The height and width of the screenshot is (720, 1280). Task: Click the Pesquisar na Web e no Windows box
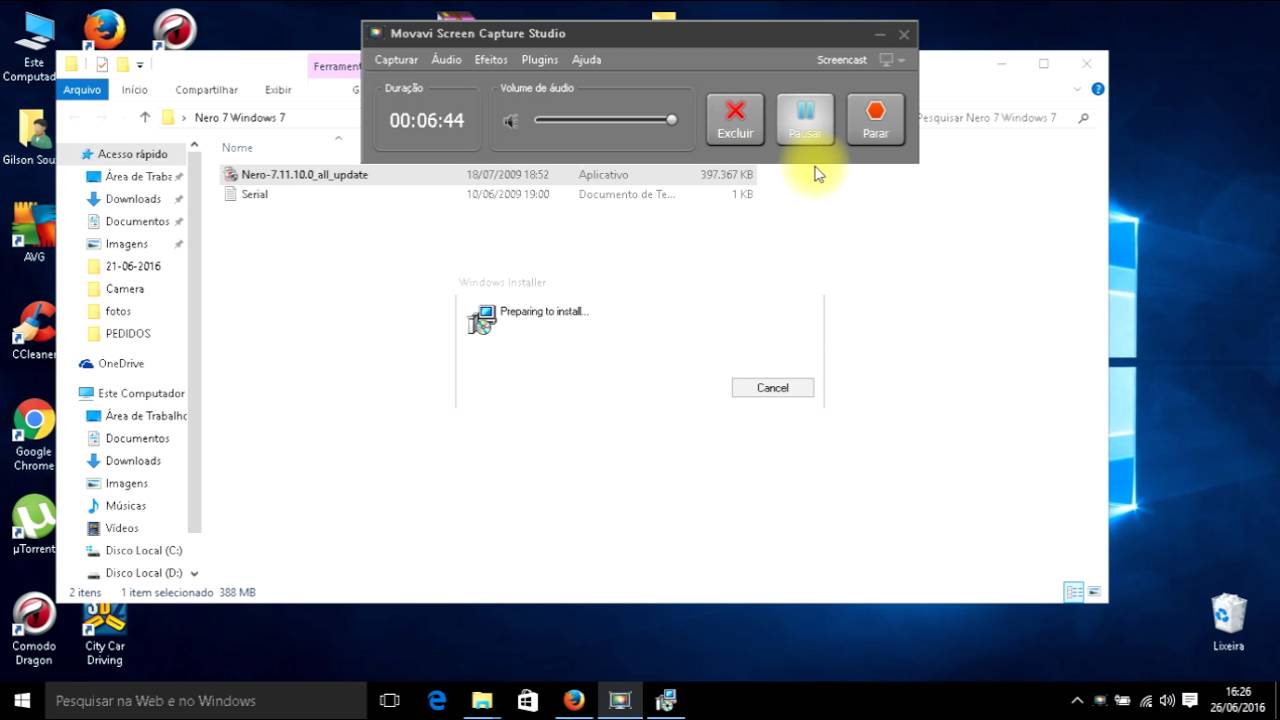tap(206, 701)
